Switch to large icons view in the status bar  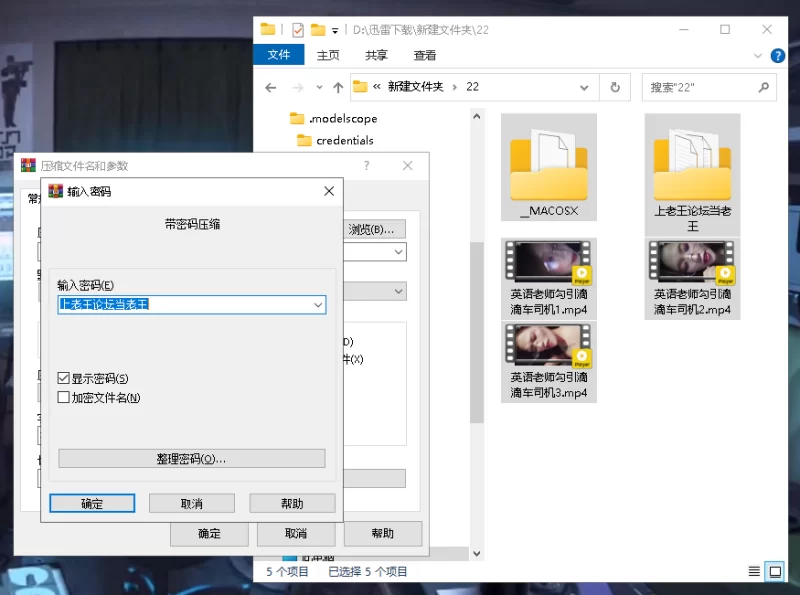click(x=774, y=572)
